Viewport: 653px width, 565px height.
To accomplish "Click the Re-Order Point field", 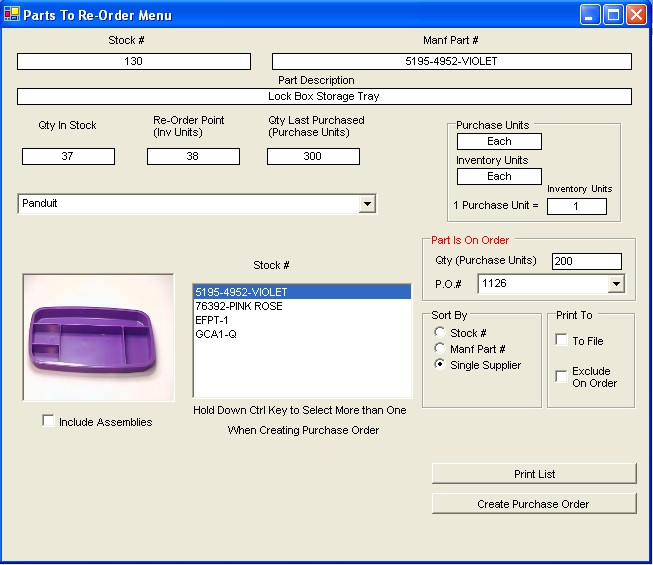I will point(193,156).
